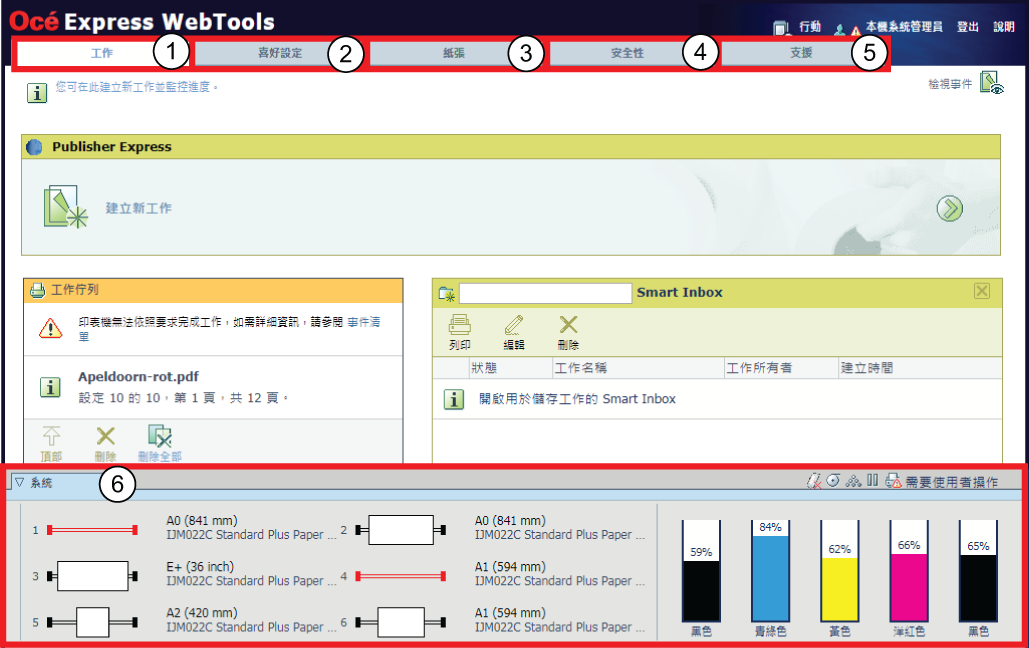Switch to the 喜好設定 preferences tab

[280, 53]
